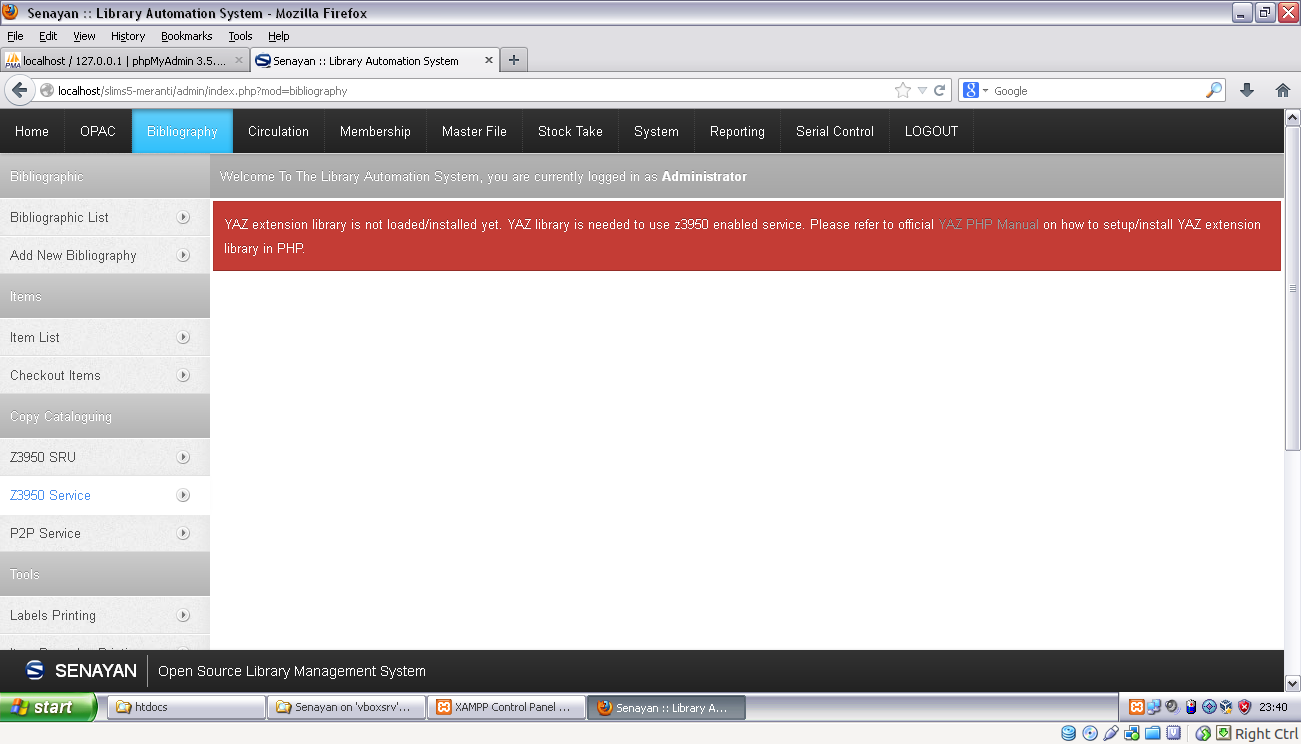
Task: Open the Firefox History menu
Action: 128,36
